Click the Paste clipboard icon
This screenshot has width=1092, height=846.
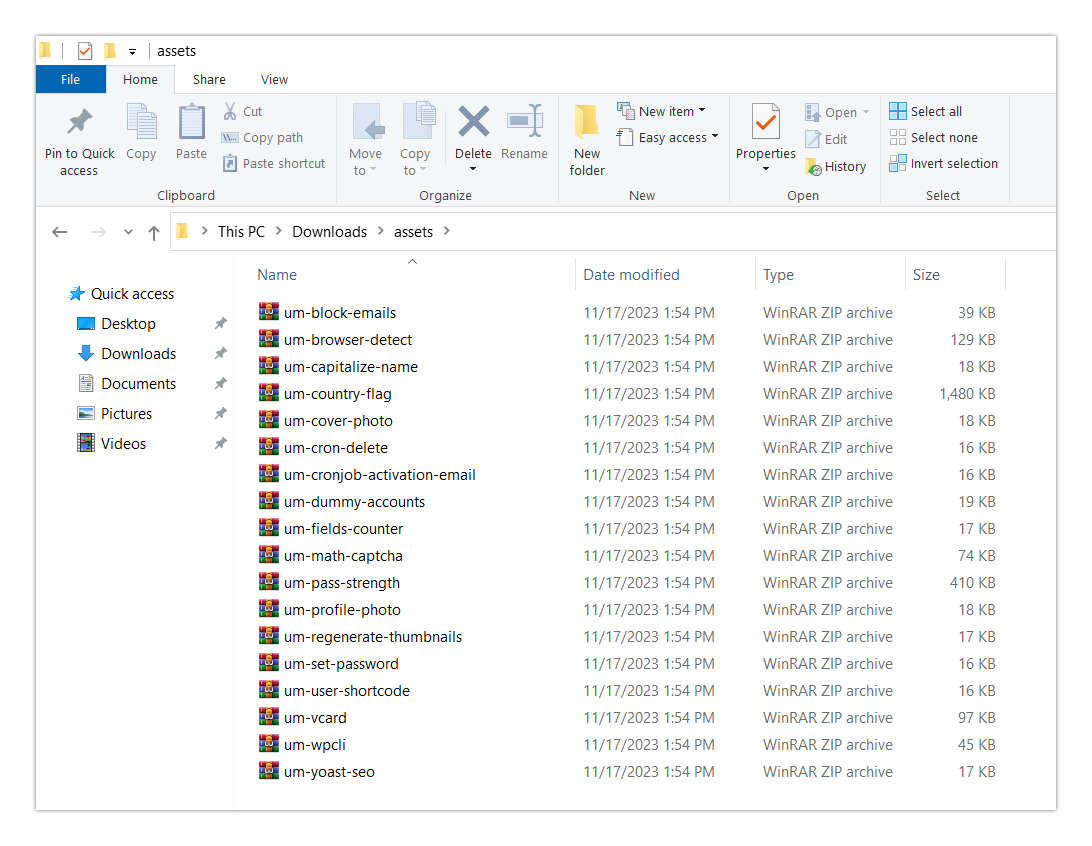(192, 122)
